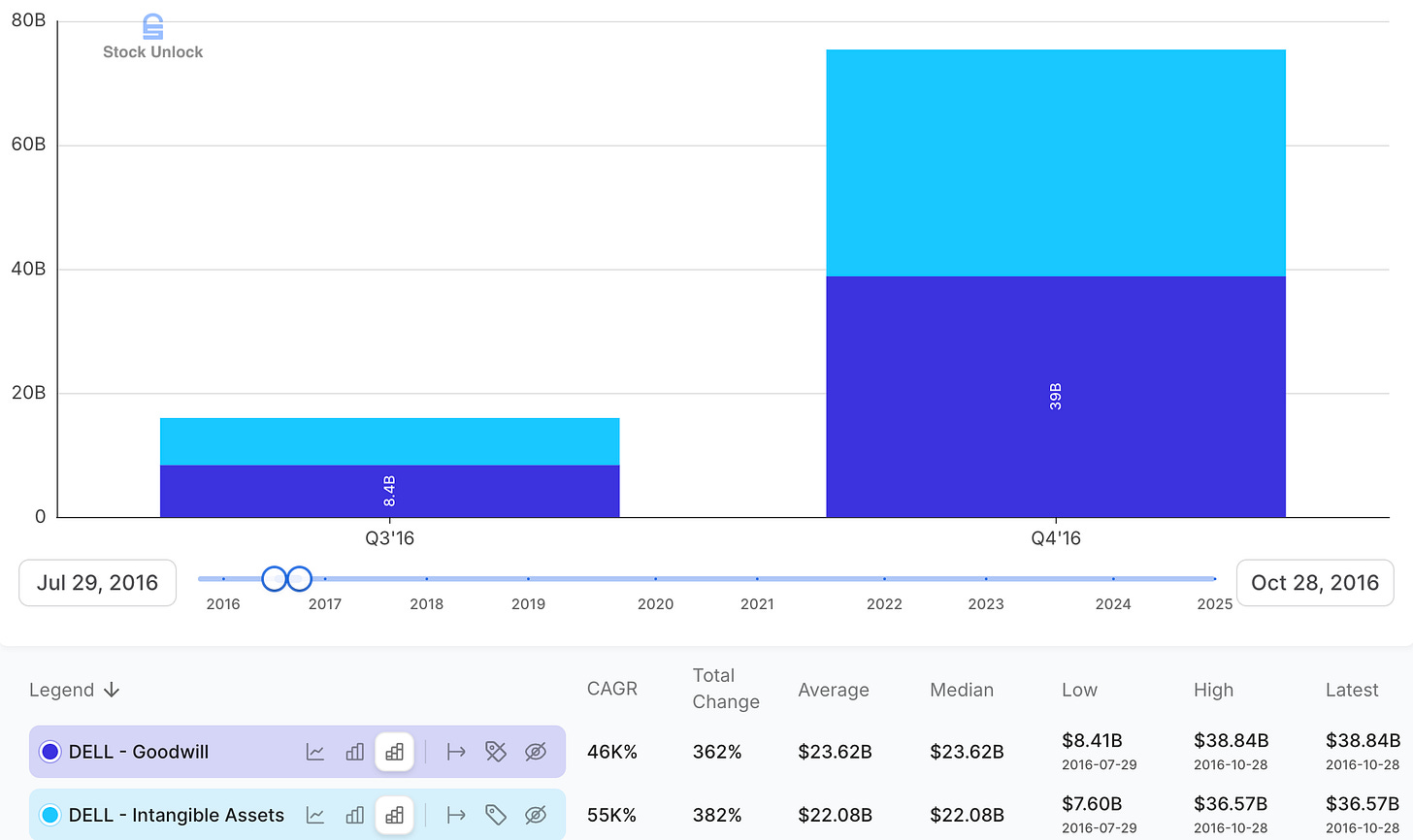
Task: Click the CAGR column header
Action: point(612,689)
